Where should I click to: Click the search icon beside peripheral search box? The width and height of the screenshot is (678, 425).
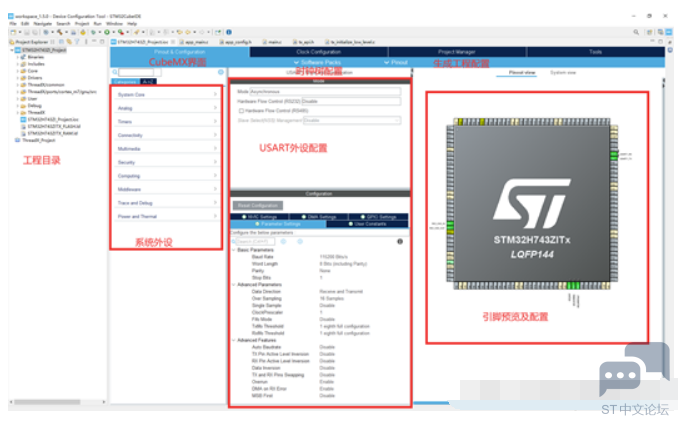pyautogui.click(x=115, y=72)
